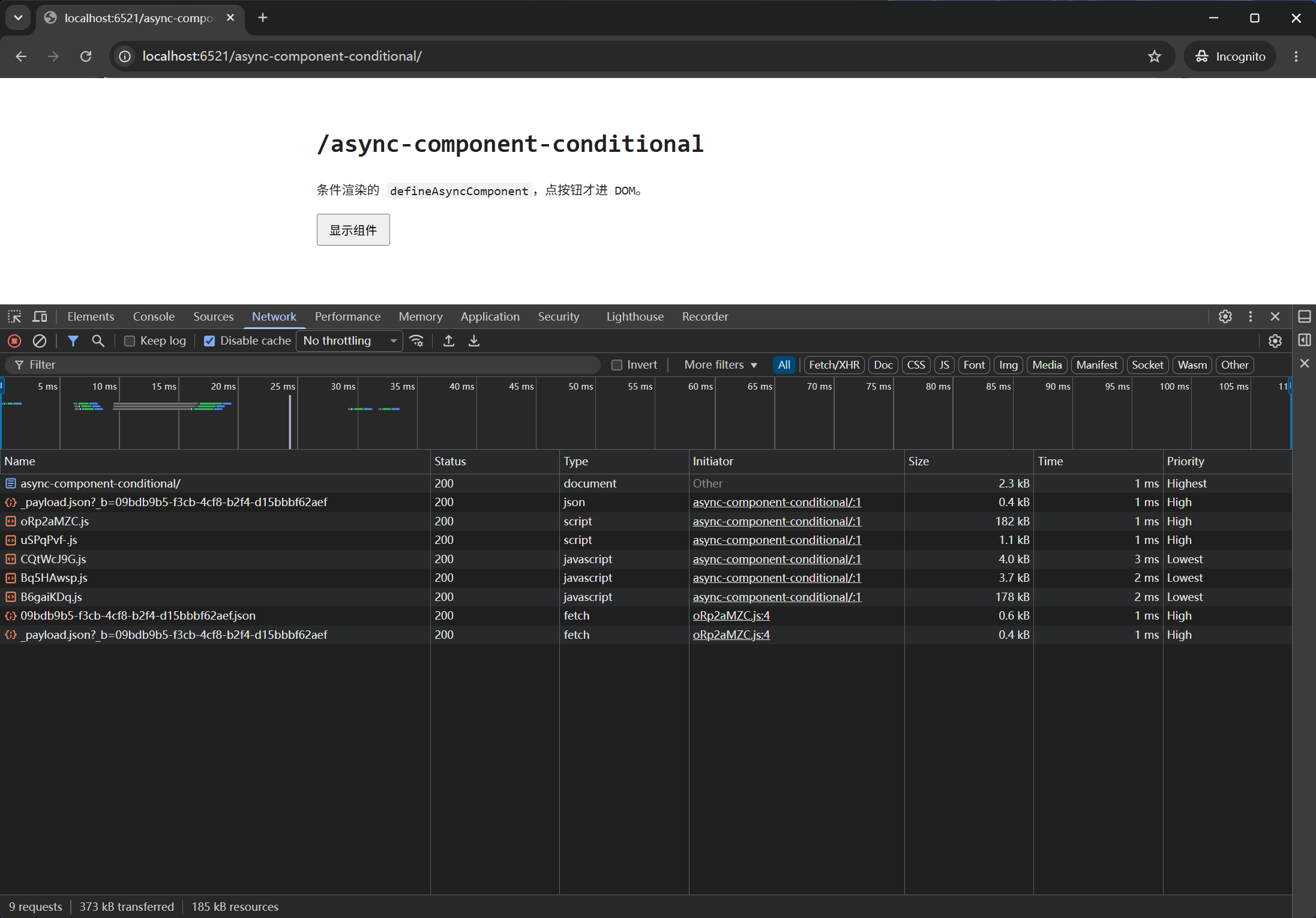Screen dimensions: 1316x918
Task: Open network conditions wifi icon
Action: [416, 341]
